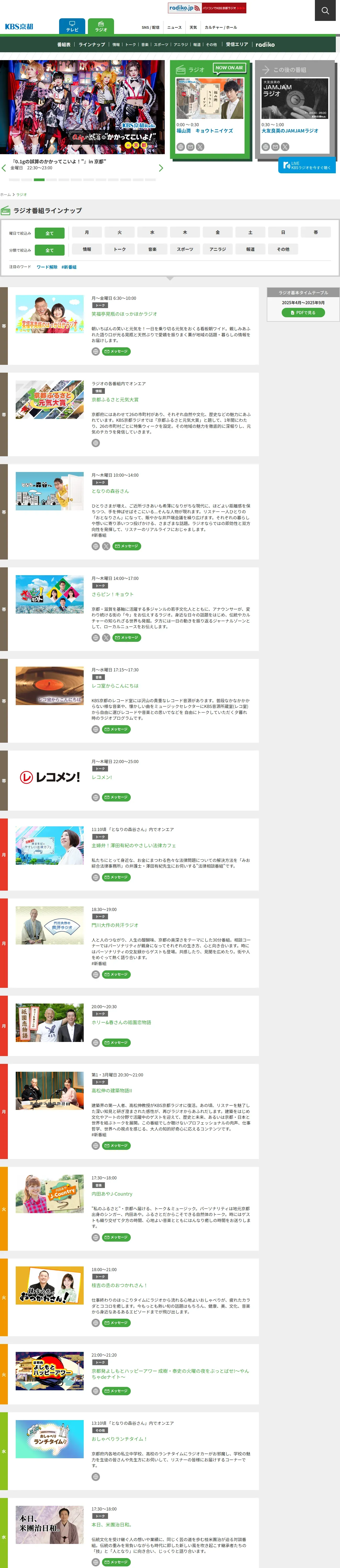
Task: Click メッセージ button for さらピン!キョウト
Action: (x=127, y=637)
